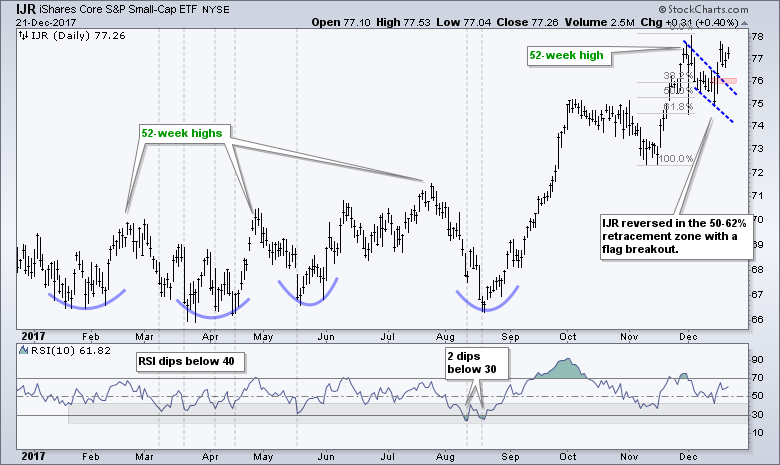
Task: Click the RSI axis label 30
Action: [758, 415]
